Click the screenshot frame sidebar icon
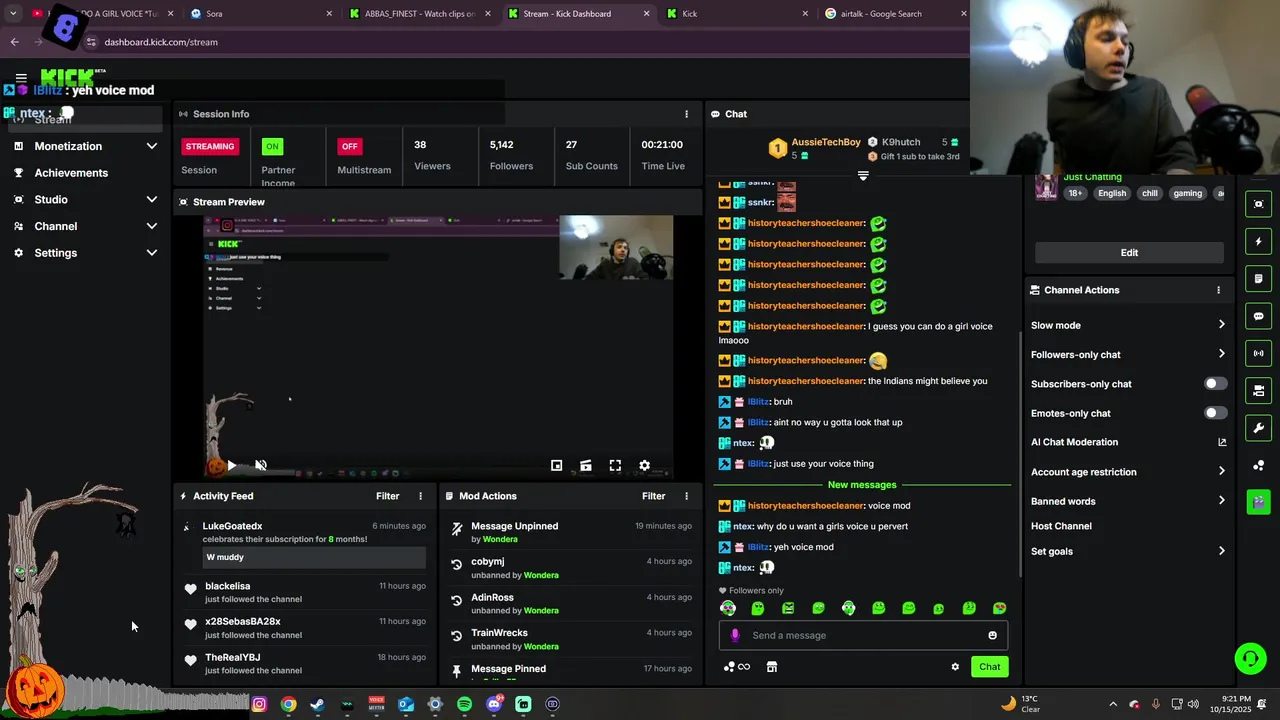This screenshot has width=1280, height=720. [1258, 204]
